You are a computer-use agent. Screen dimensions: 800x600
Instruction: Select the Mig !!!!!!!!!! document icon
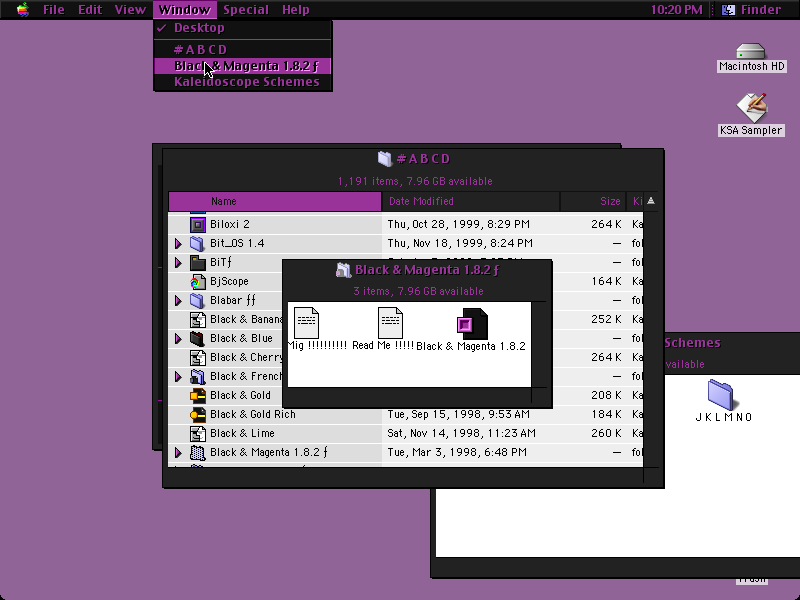point(306,323)
